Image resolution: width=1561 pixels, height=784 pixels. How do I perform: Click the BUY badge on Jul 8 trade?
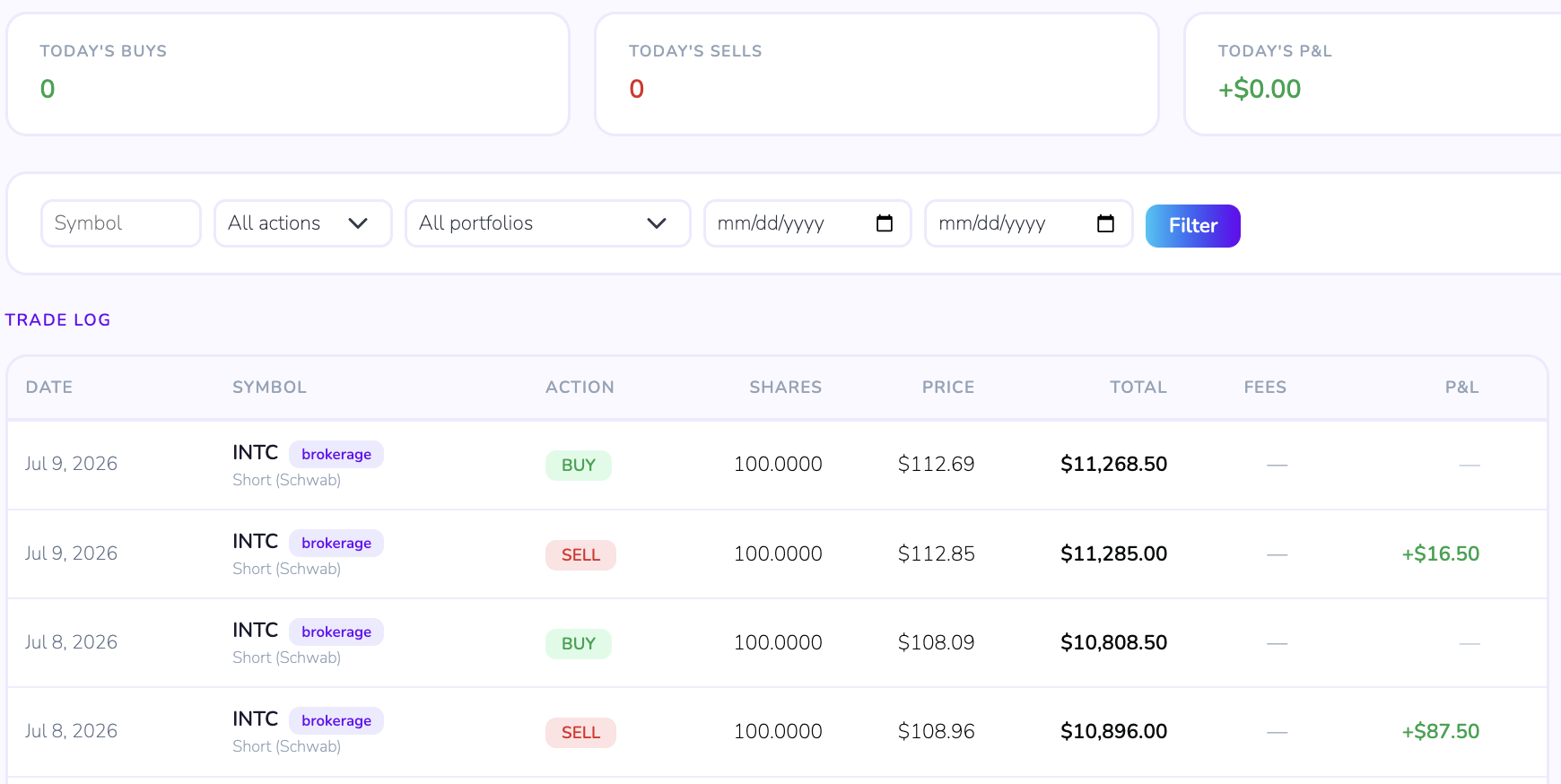[x=579, y=644]
